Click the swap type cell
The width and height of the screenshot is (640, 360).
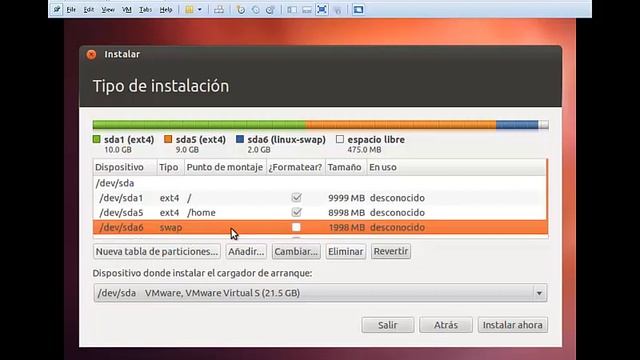(171, 227)
